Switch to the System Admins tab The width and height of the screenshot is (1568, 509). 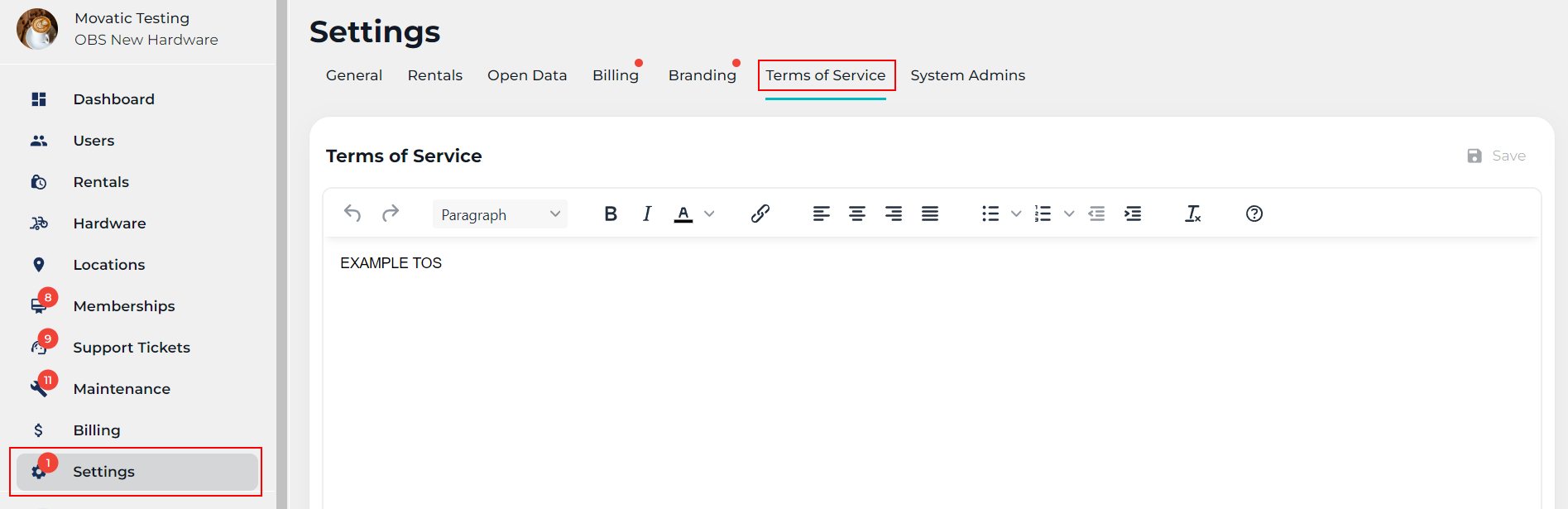coord(967,75)
